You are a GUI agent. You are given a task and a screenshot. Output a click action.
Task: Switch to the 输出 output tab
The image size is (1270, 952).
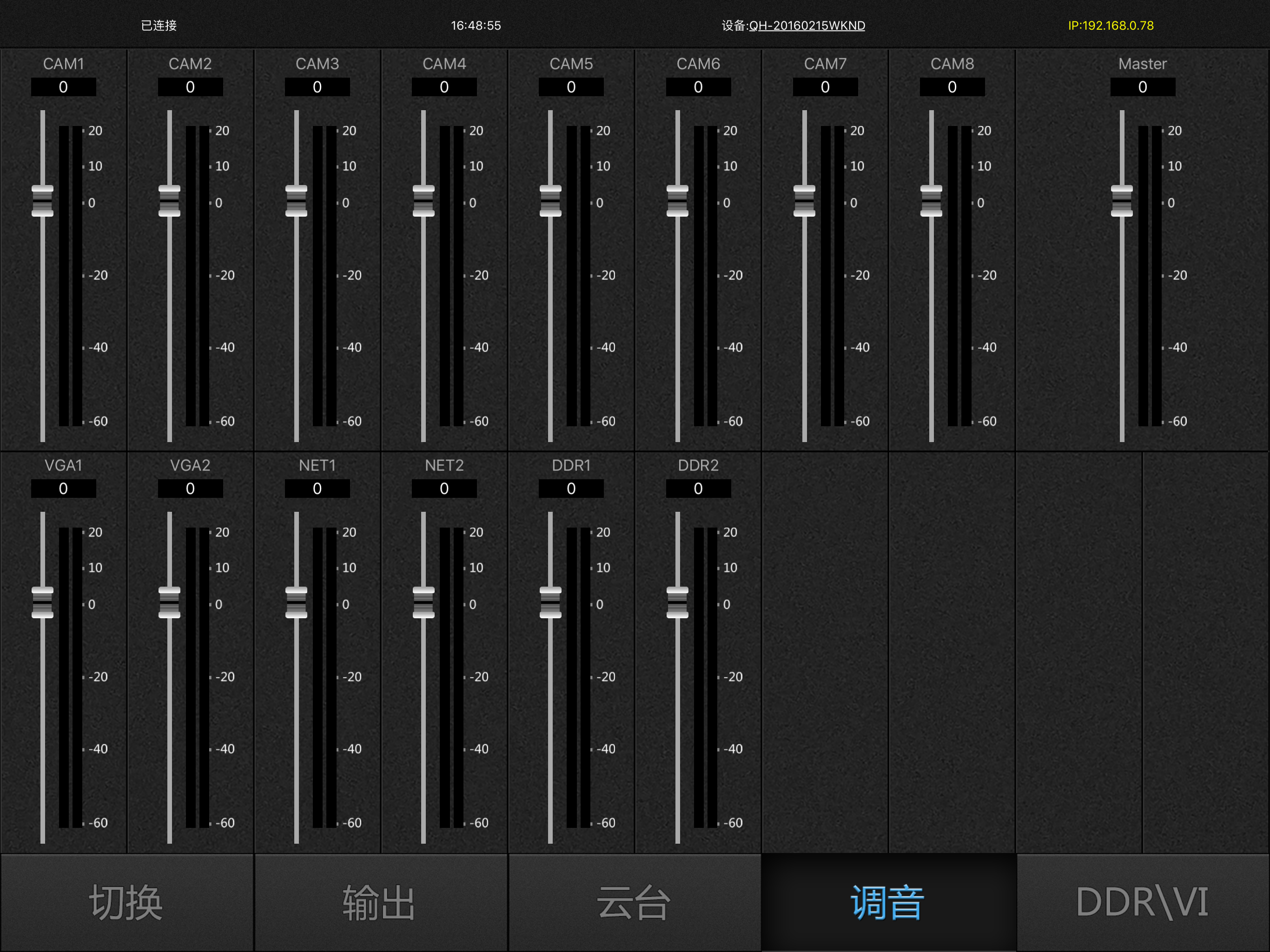(381, 902)
